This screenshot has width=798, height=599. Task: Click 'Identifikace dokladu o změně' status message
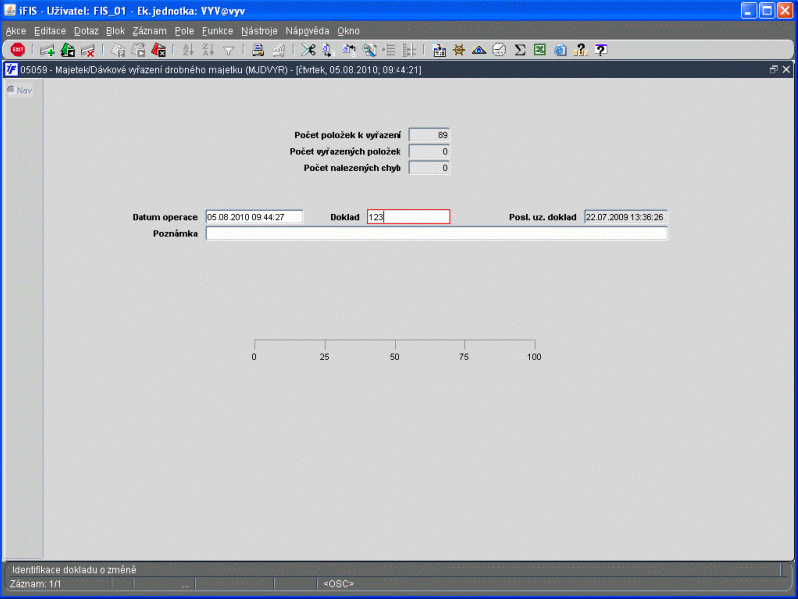pos(74,569)
